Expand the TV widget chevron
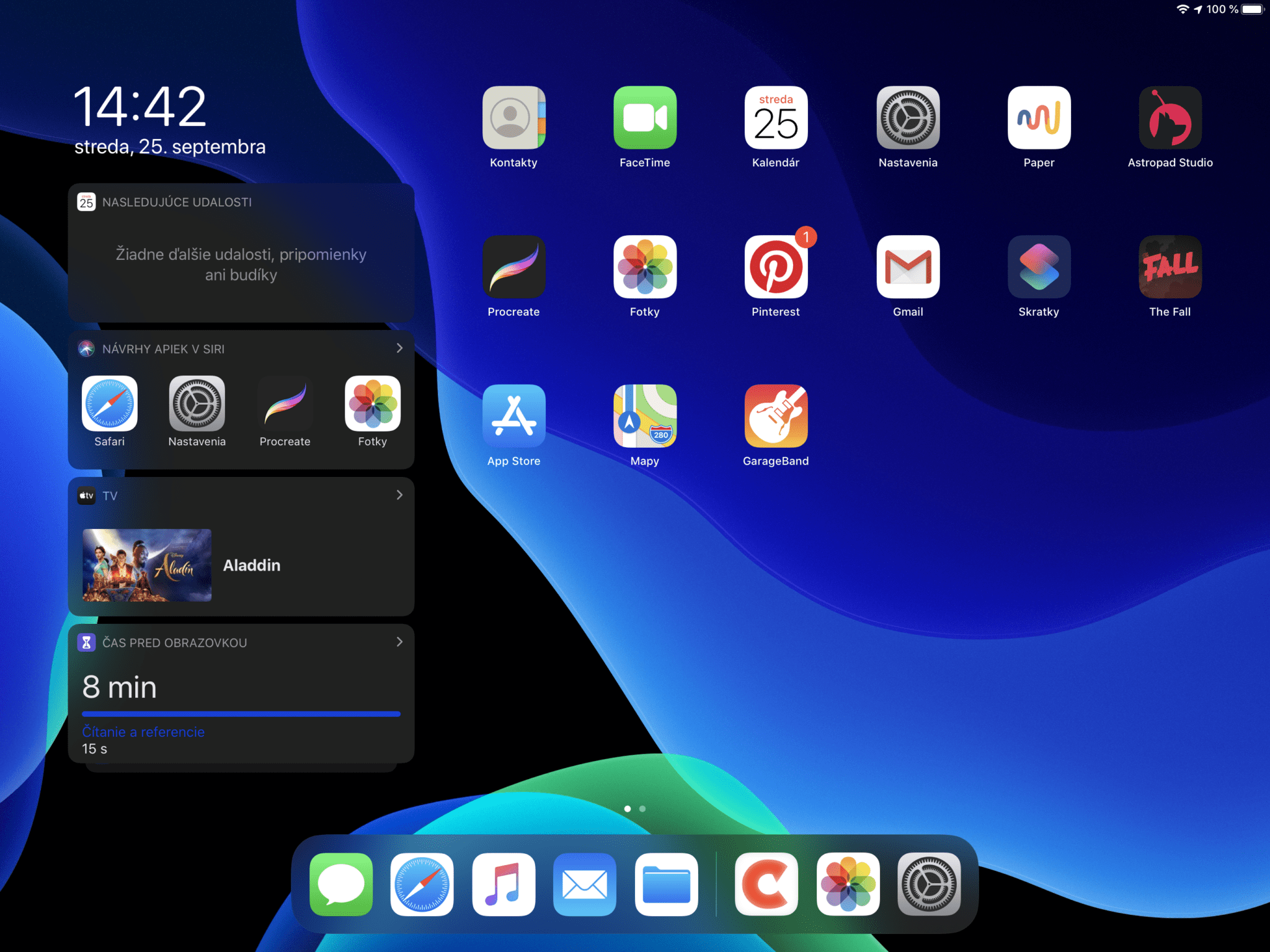This screenshot has height=952, width=1270. (399, 495)
